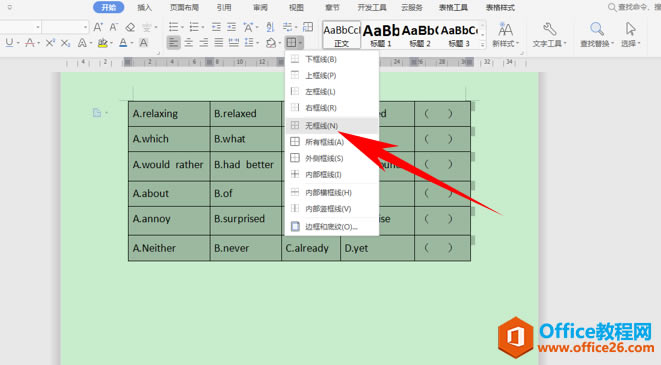Decrease paragraph indent

(x=216, y=27)
